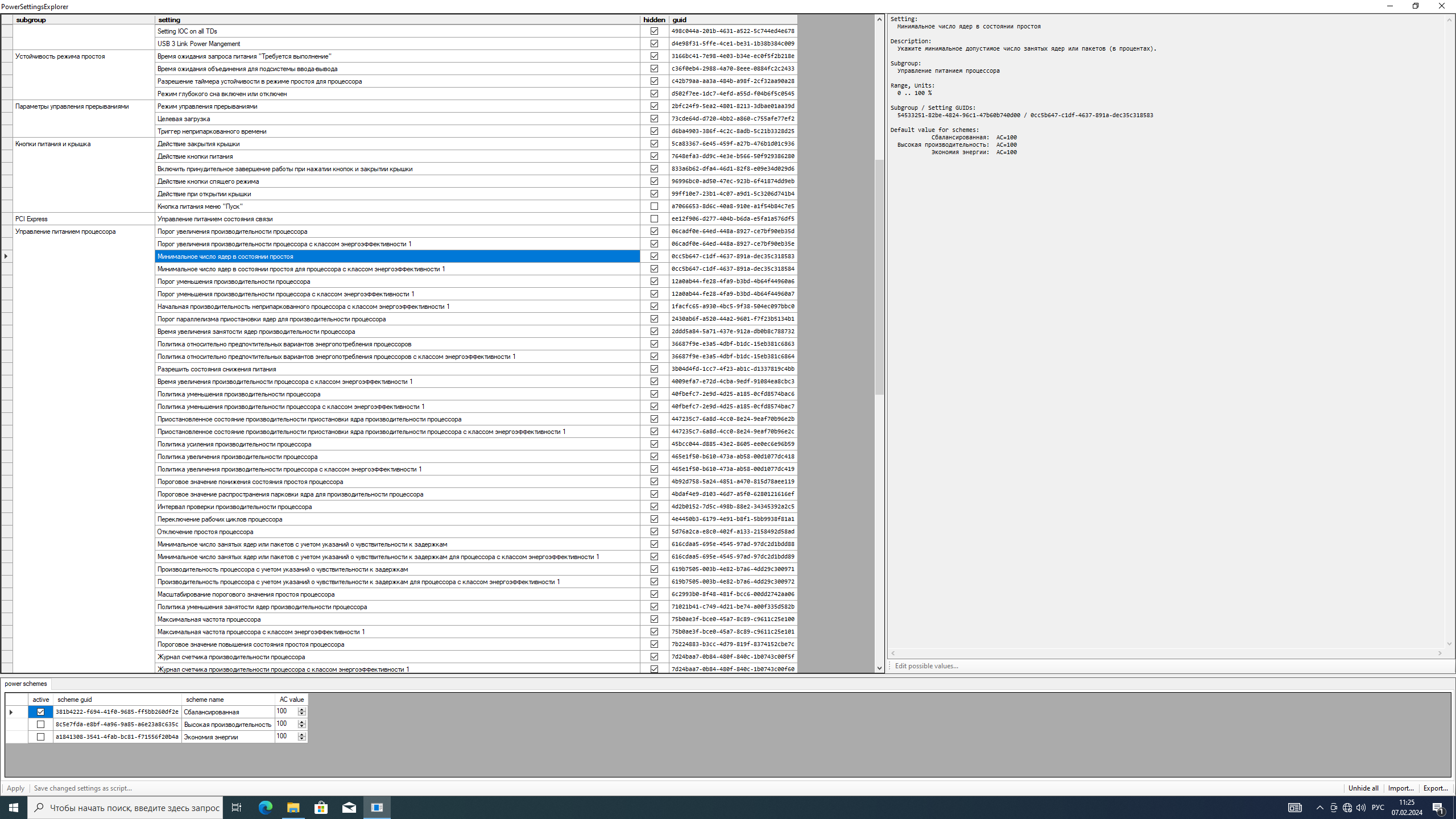Click the Task View icon
The height and width of the screenshot is (819, 1456).
[237, 807]
